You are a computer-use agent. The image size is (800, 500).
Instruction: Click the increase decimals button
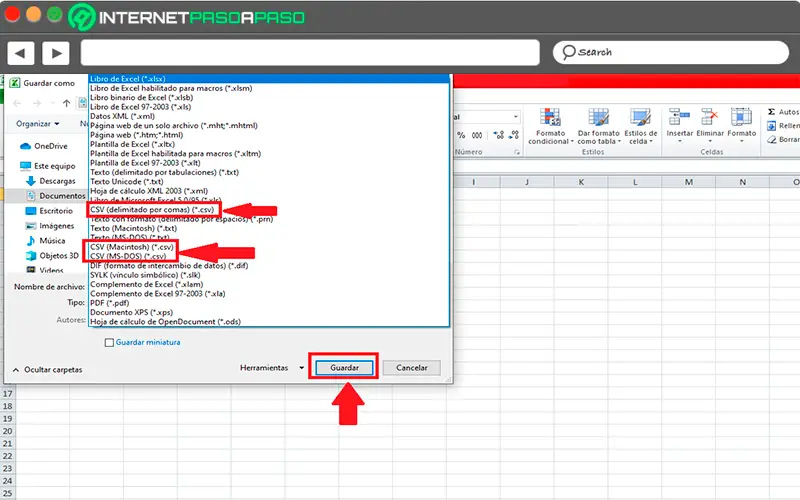tap(498, 135)
